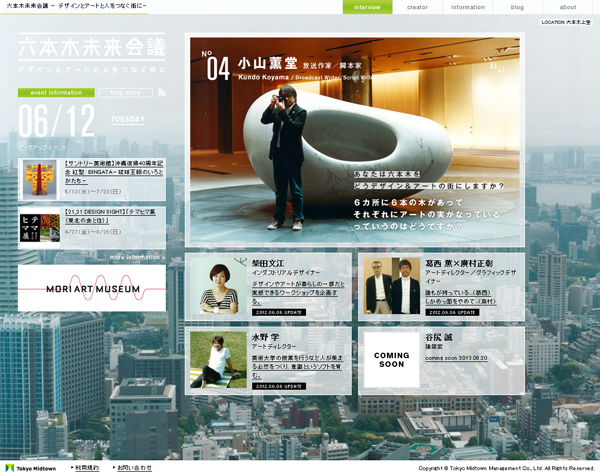Viewport: 600px width, 475px height.
Task: Open the creator menu item
Action: pos(418,7)
